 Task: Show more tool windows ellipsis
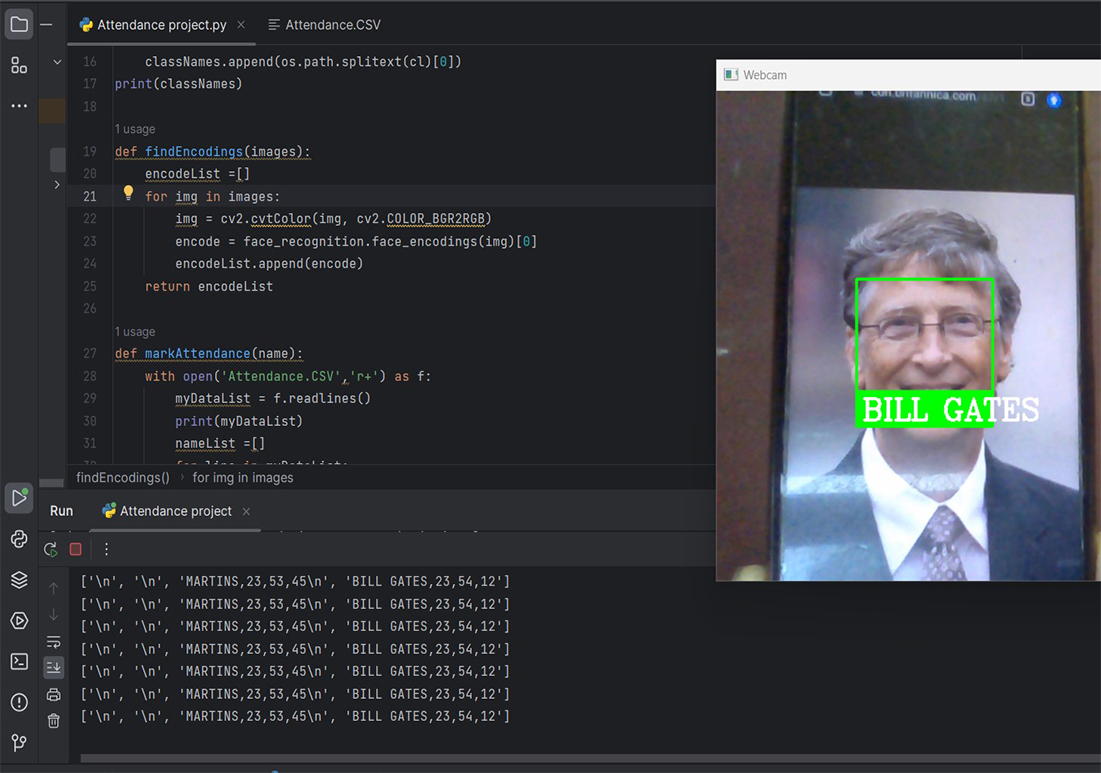(x=19, y=106)
